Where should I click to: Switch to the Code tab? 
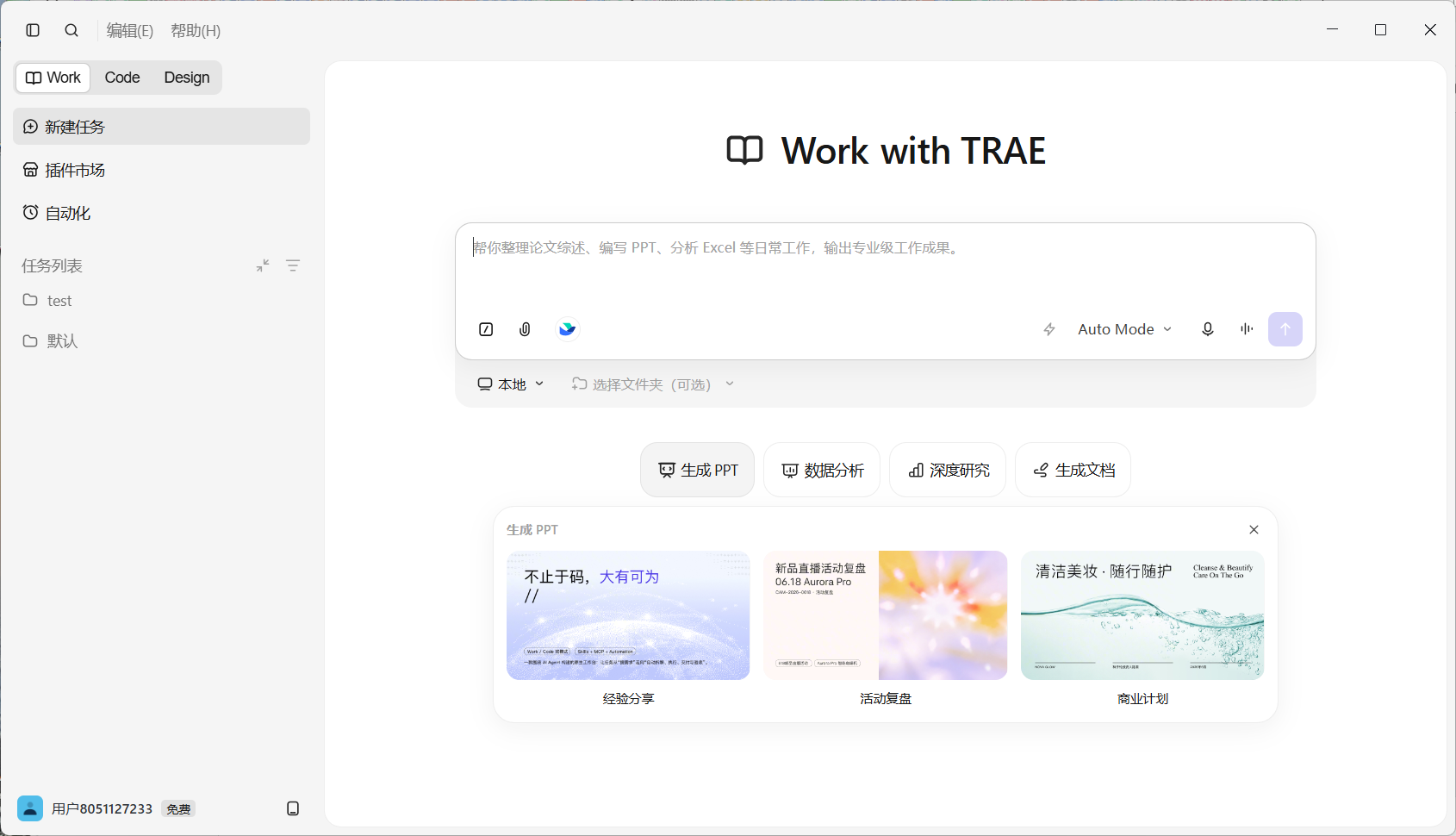coord(122,78)
